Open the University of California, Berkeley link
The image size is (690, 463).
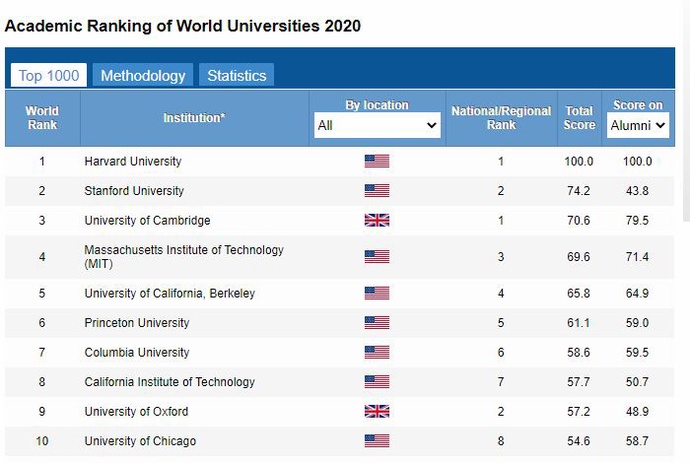click(170, 294)
